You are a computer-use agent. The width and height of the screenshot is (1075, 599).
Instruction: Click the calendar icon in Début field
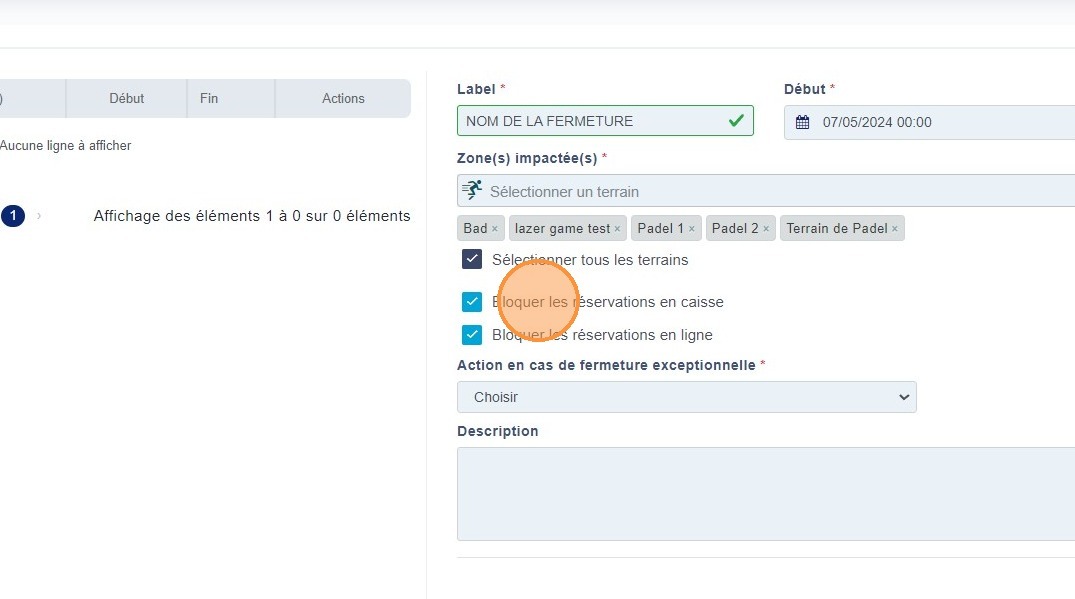[x=802, y=122]
